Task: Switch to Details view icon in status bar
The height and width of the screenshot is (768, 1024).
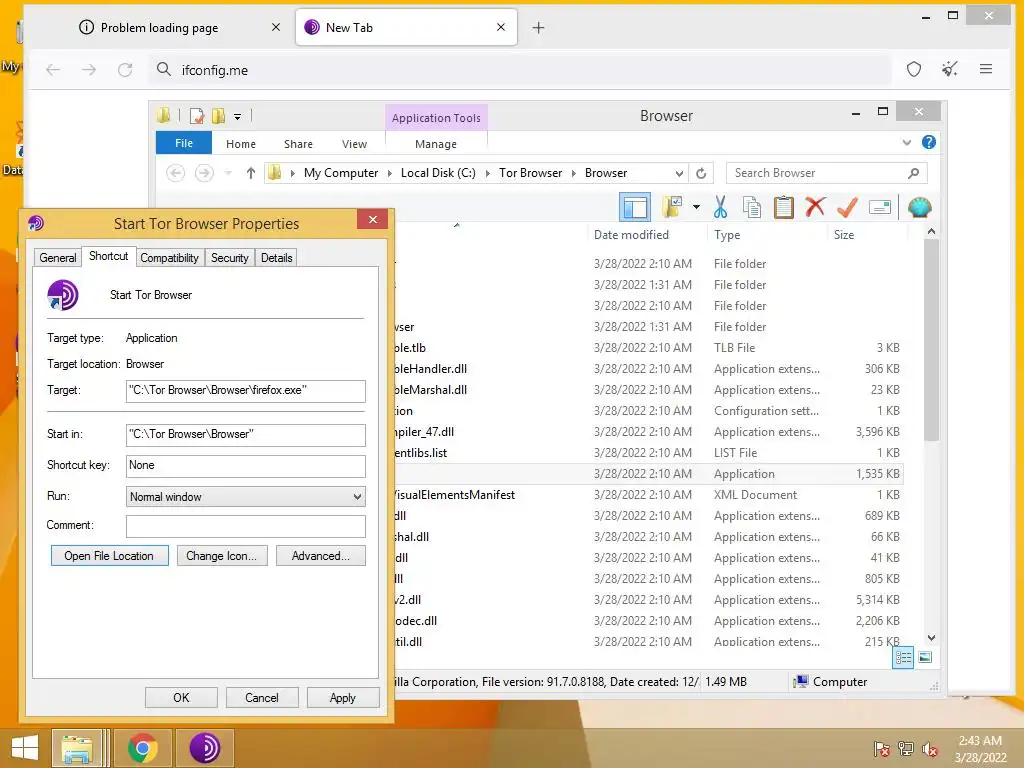Action: (903, 658)
